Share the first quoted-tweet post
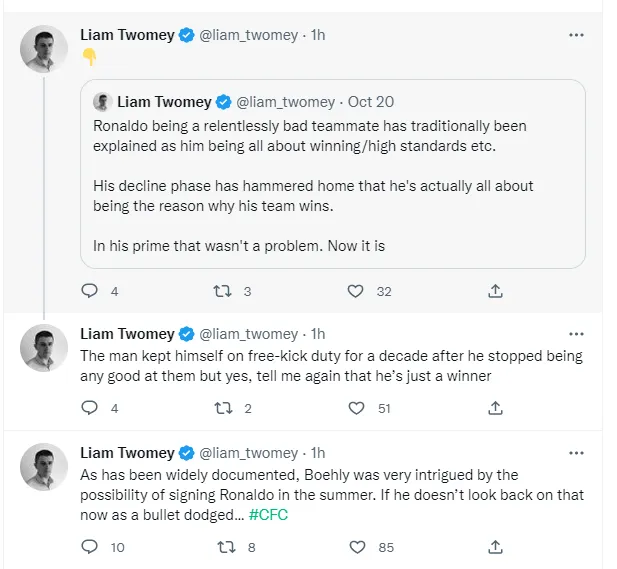Image resolution: width=617 pixels, height=569 pixels. pyautogui.click(x=494, y=292)
